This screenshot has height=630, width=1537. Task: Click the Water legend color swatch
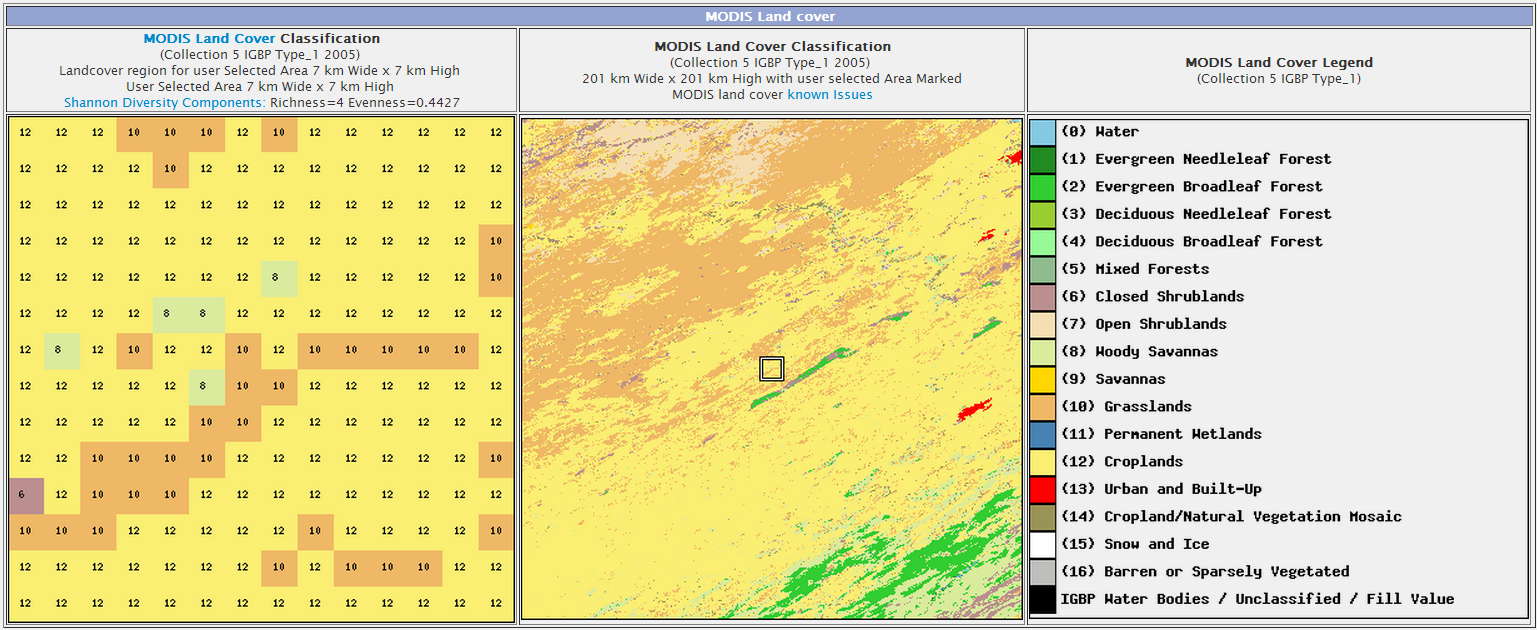tap(1043, 132)
